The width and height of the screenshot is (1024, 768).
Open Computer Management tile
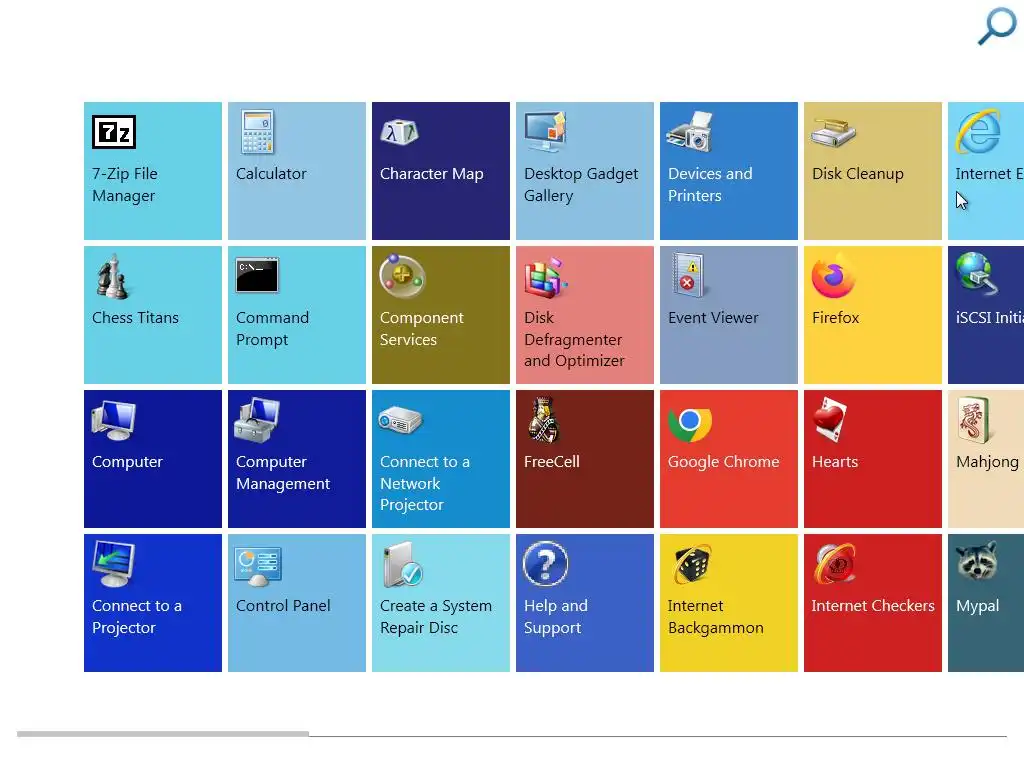297,459
